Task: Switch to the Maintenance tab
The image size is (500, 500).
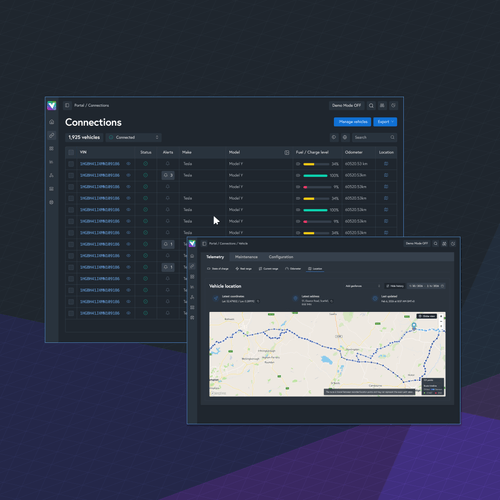Action: [x=246, y=257]
